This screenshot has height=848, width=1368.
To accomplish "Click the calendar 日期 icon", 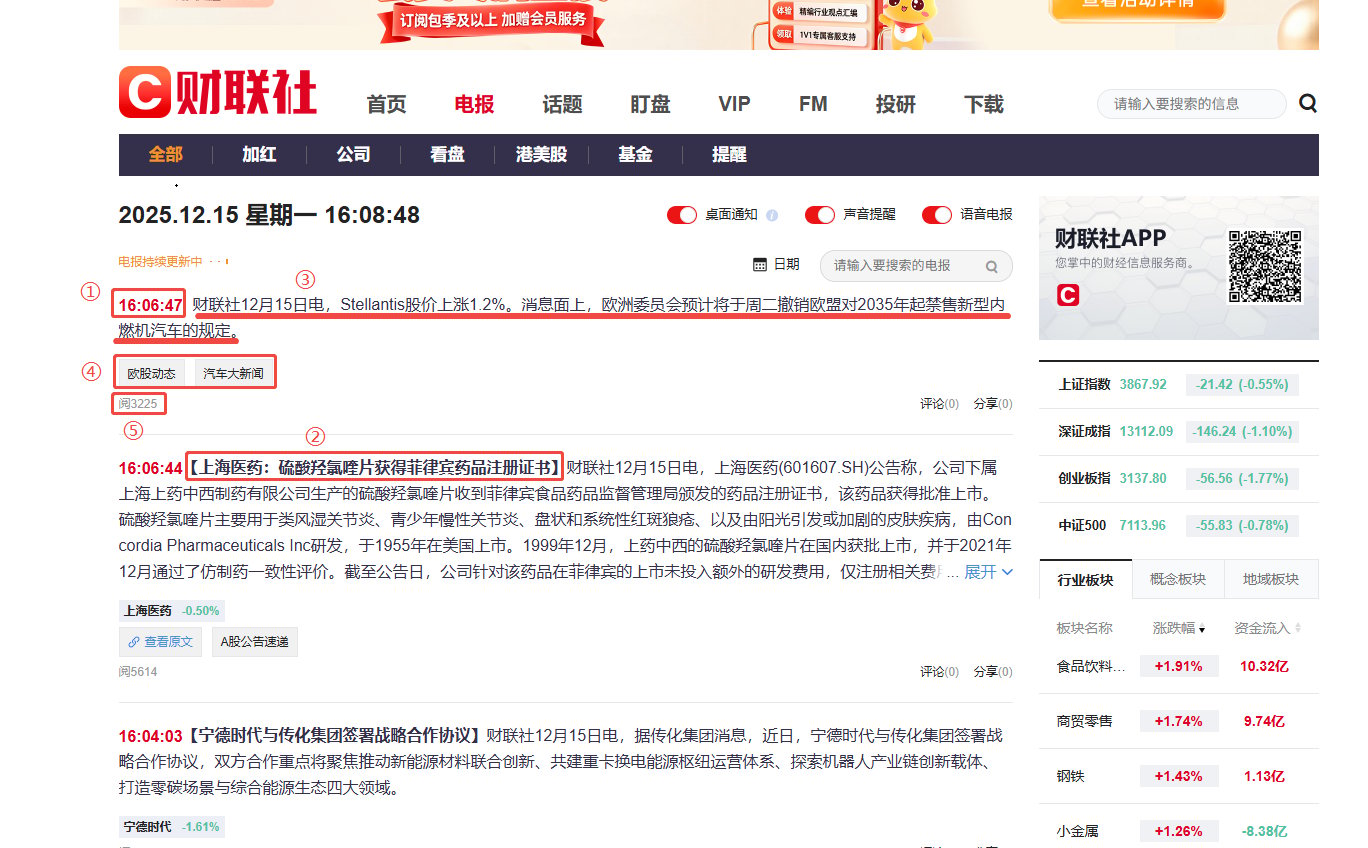I will coord(760,264).
